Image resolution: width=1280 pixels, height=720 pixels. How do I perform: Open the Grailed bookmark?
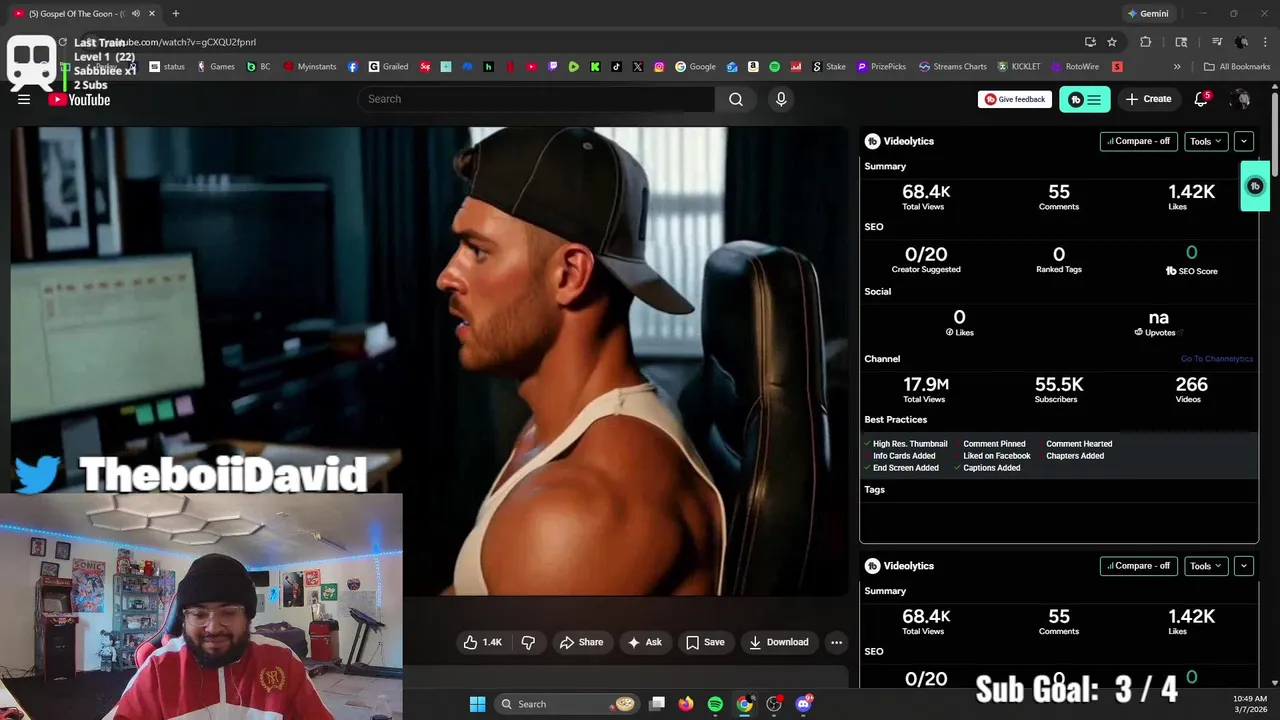click(x=388, y=67)
